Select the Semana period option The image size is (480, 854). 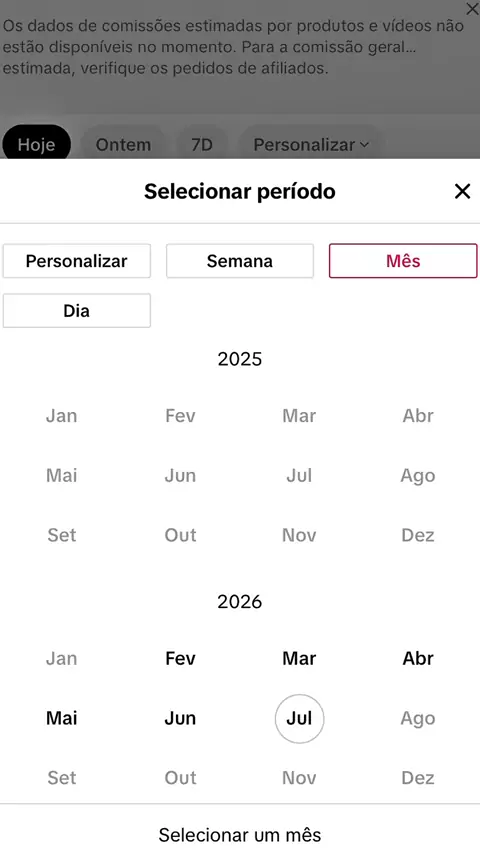(240, 261)
